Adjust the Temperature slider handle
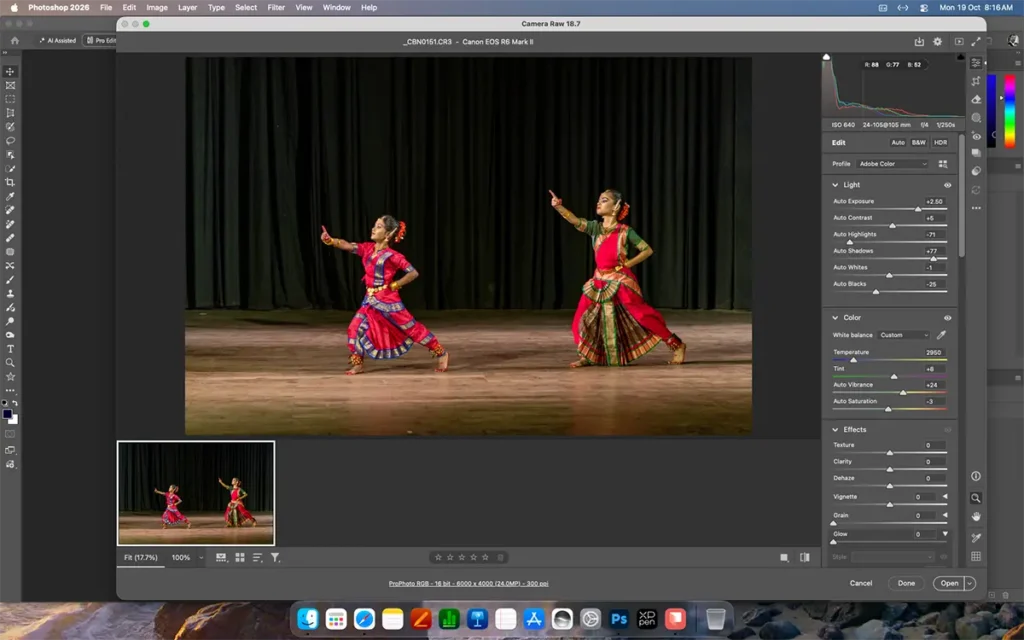This screenshot has height=640, width=1024. (x=853, y=360)
